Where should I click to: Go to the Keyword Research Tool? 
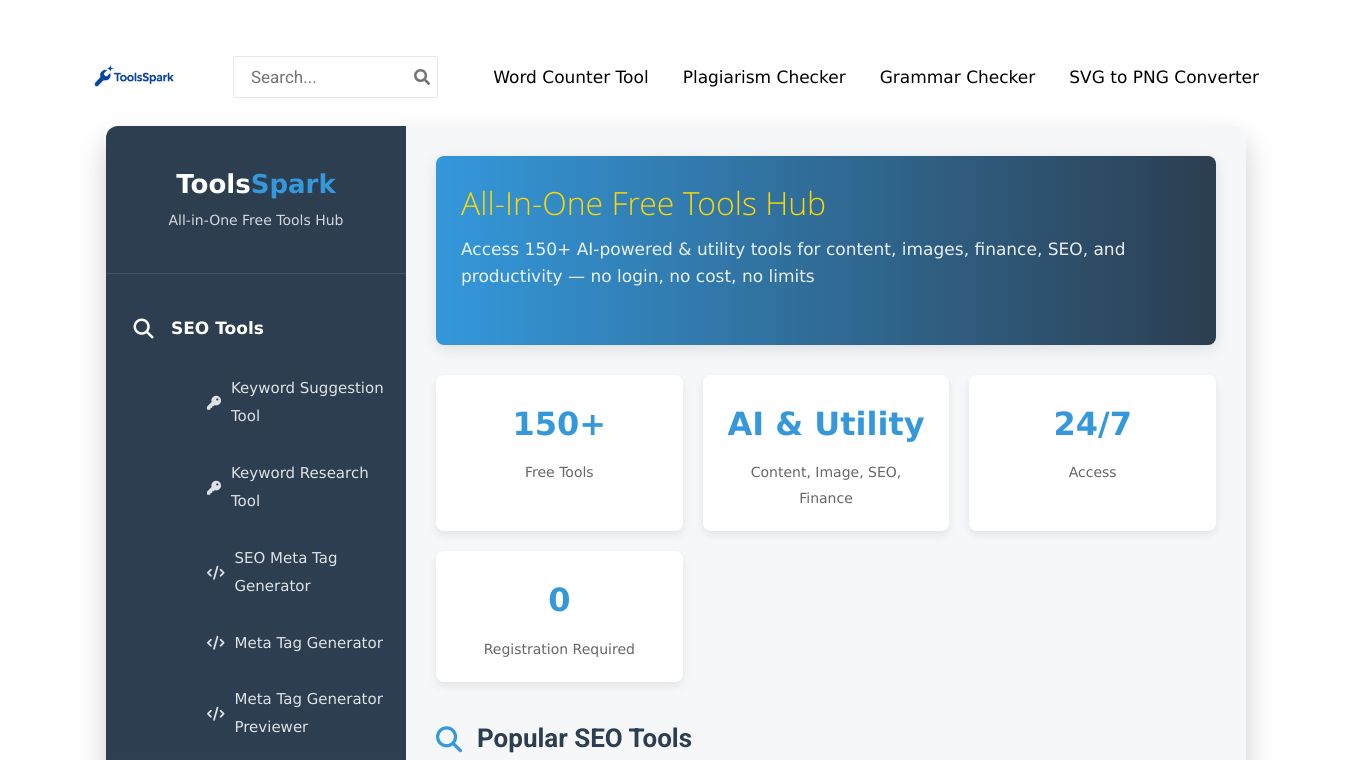point(299,486)
